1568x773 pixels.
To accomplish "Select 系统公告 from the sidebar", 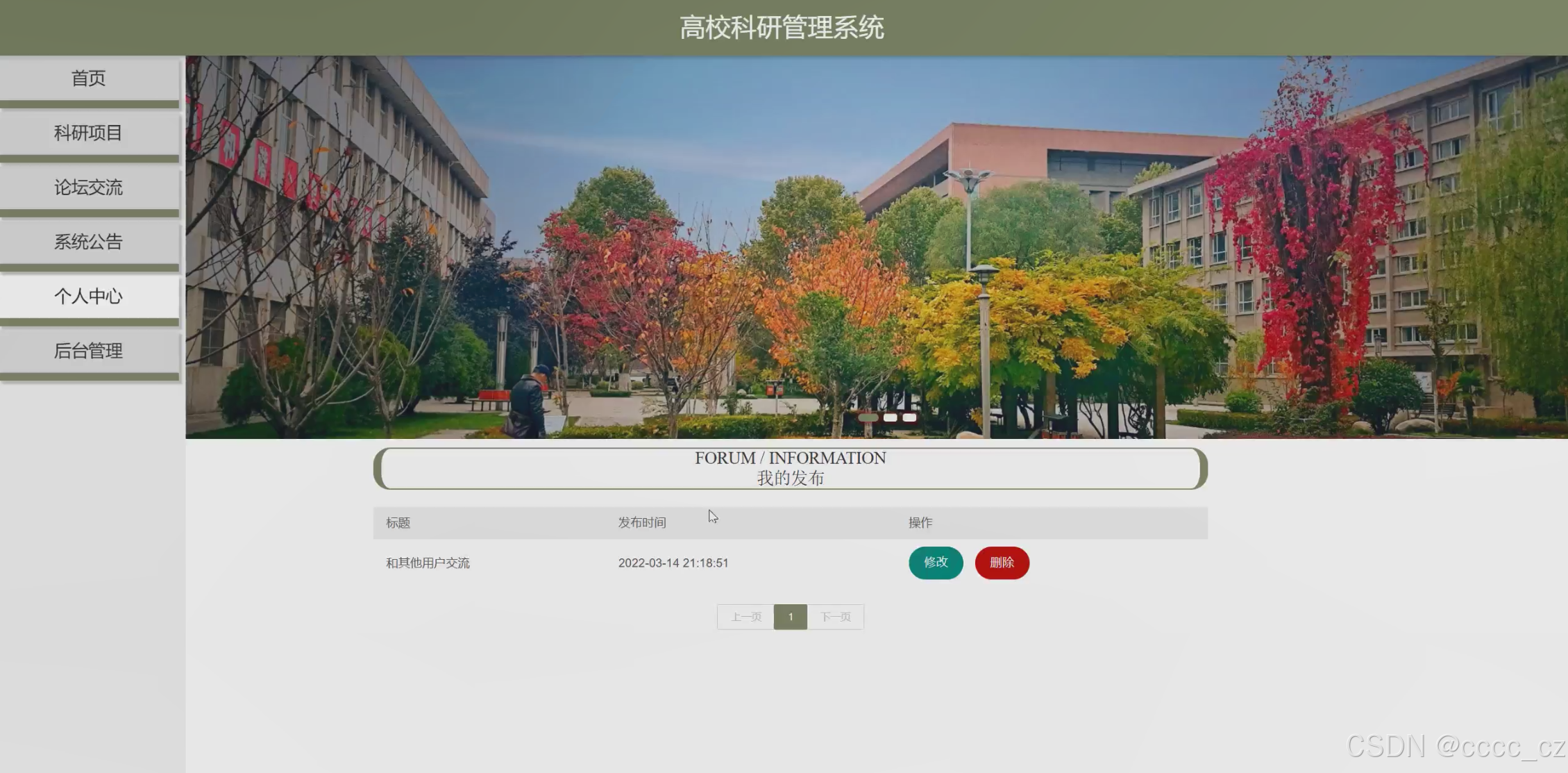I will (89, 242).
